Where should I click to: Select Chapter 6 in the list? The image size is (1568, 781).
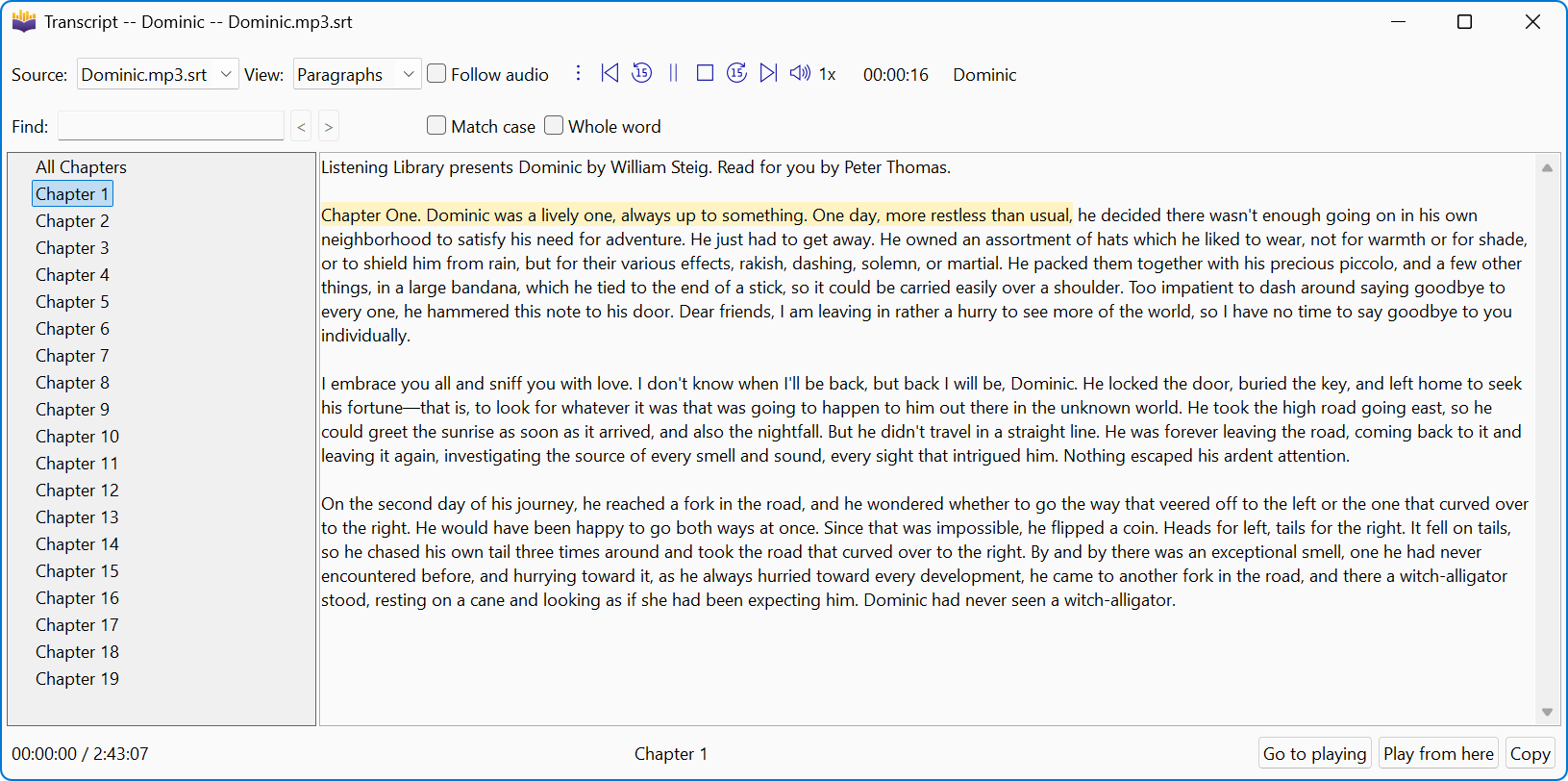[72, 329]
